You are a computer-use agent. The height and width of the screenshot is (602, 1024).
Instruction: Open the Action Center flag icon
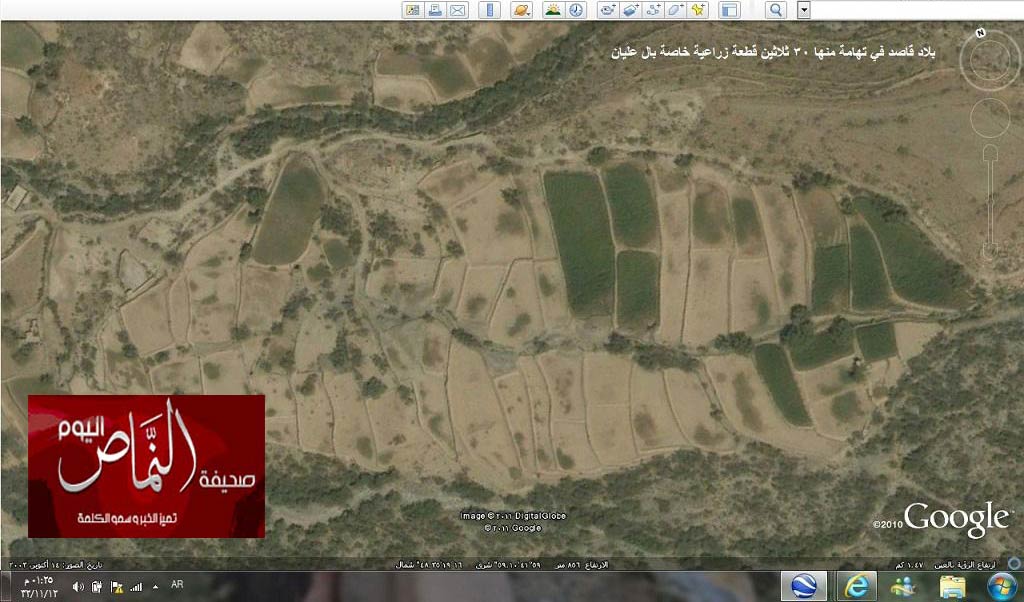tap(117, 587)
